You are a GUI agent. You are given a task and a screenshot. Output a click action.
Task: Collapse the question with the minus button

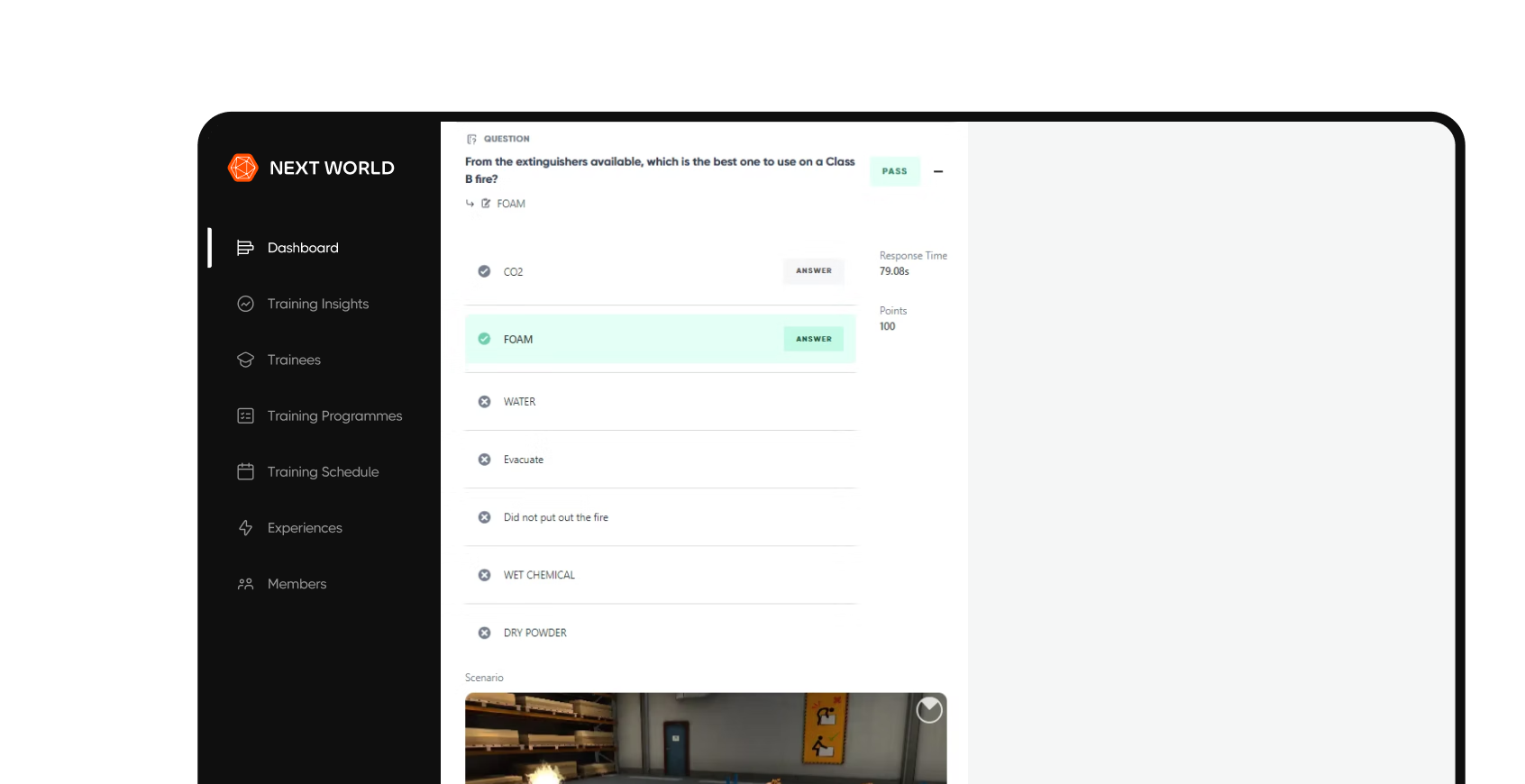tap(938, 171)
